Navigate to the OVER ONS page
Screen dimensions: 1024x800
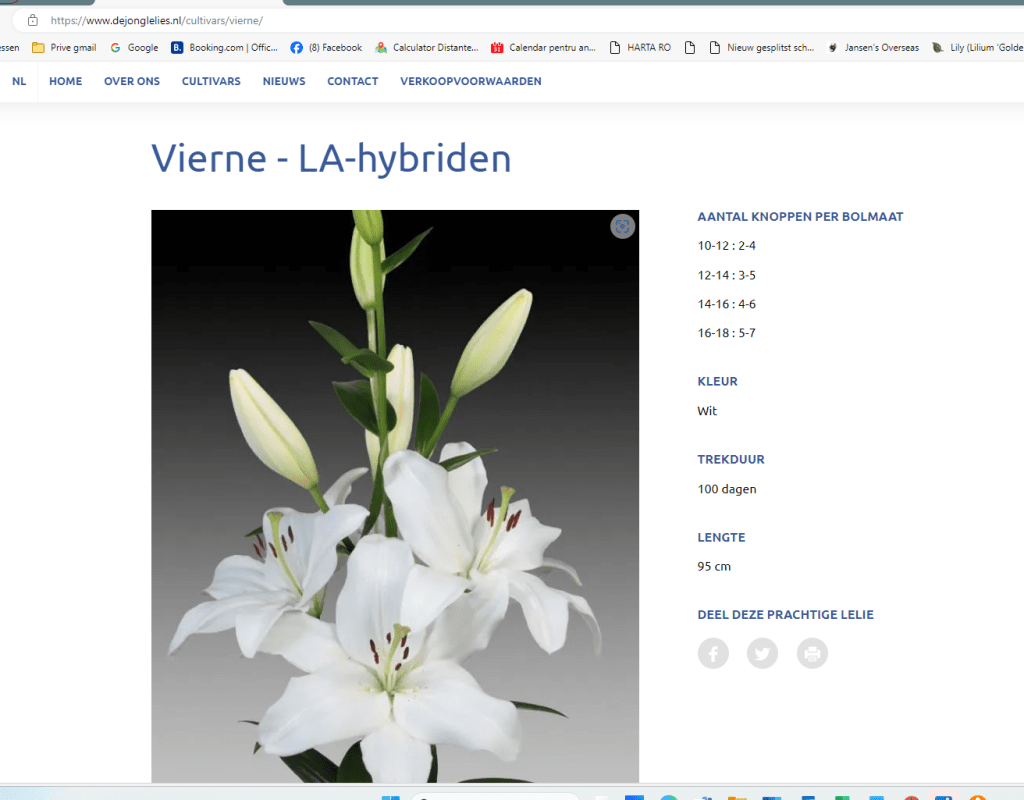point(132,81)
